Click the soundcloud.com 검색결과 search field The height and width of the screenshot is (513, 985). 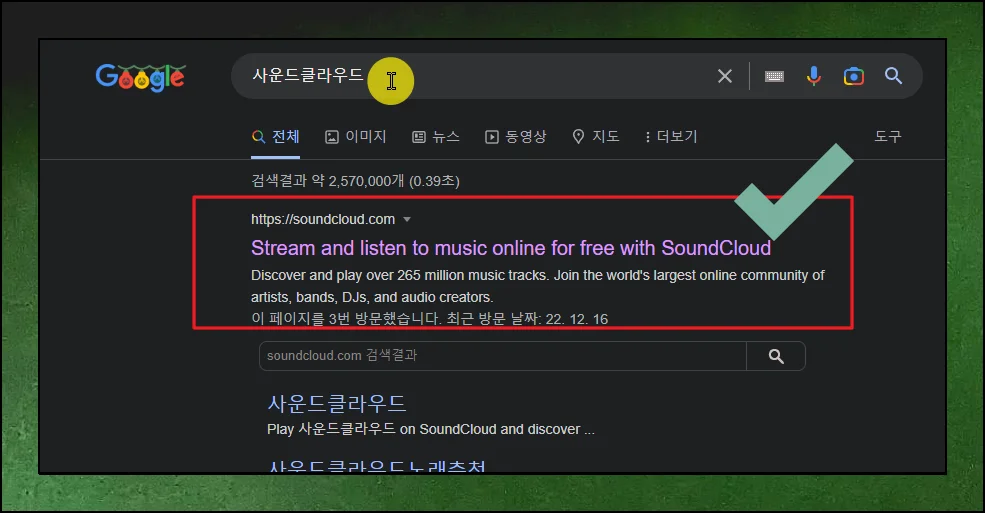pos(503,356)
